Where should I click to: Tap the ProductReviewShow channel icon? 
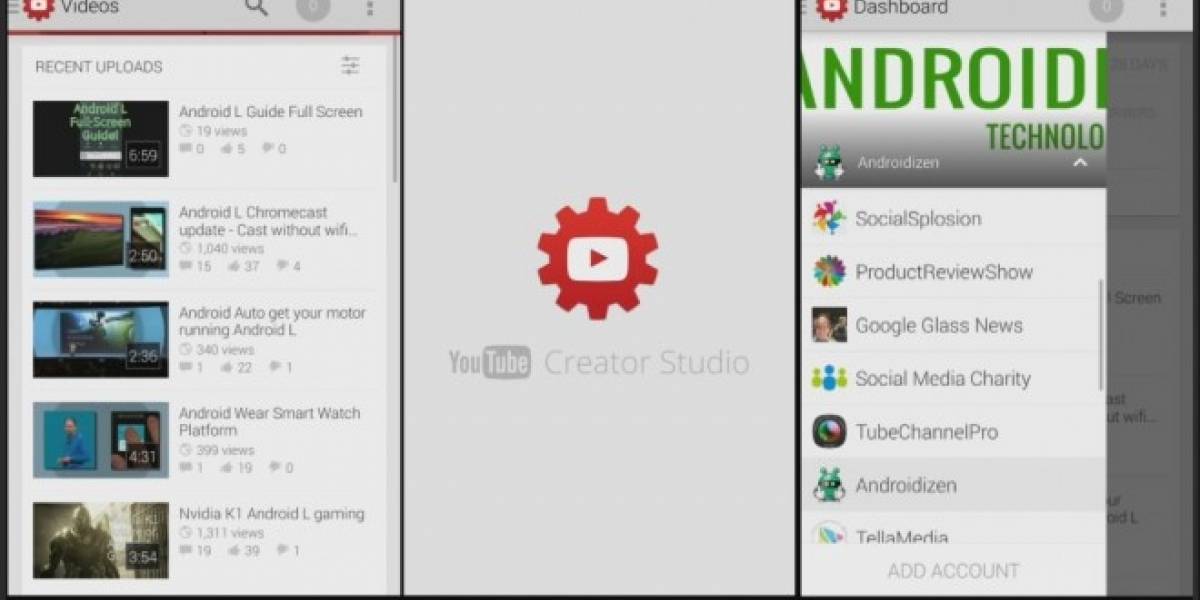pos(829,272)
